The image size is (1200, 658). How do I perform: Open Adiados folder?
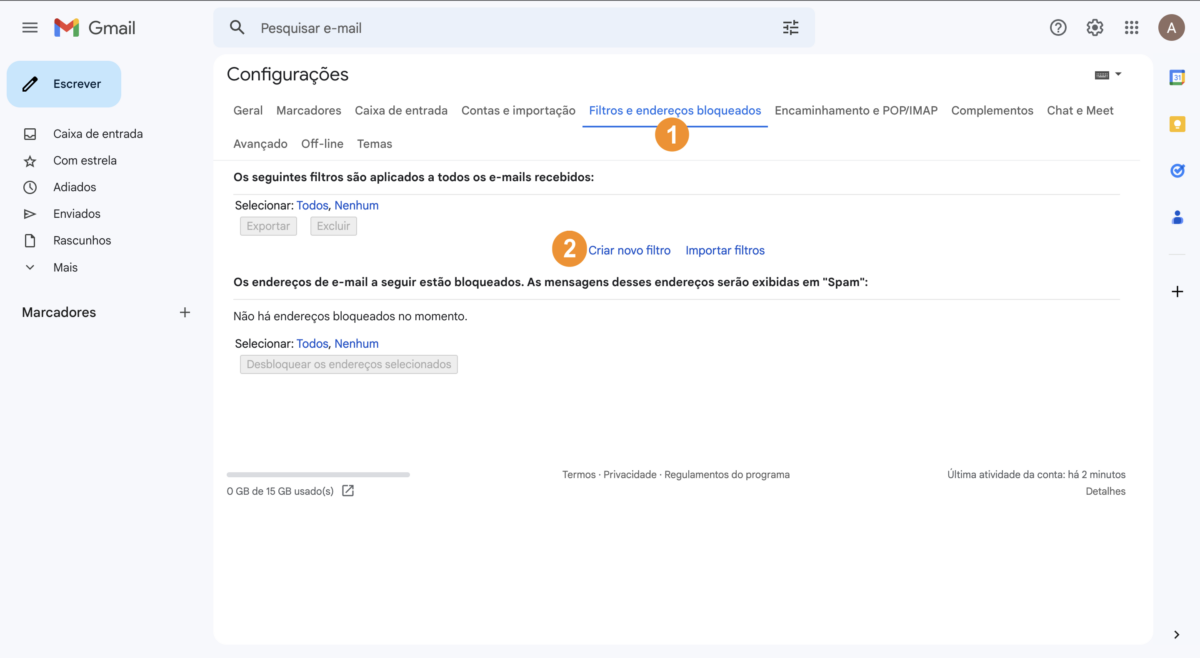click(75, 187)
